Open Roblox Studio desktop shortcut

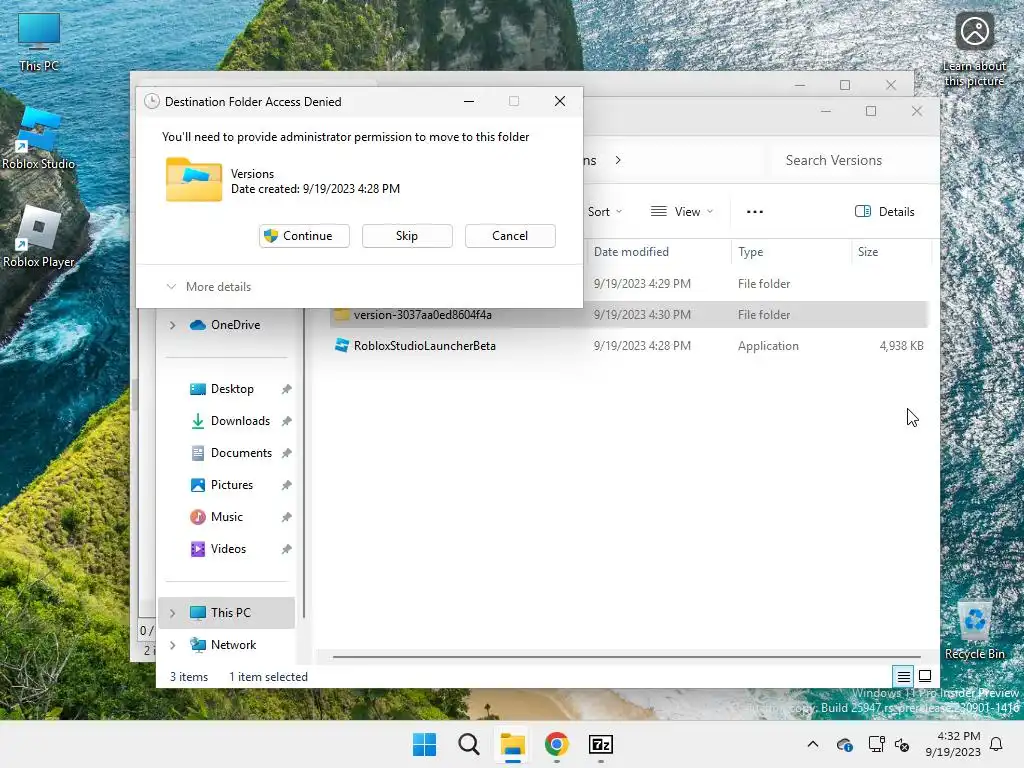tap(39, 139)
